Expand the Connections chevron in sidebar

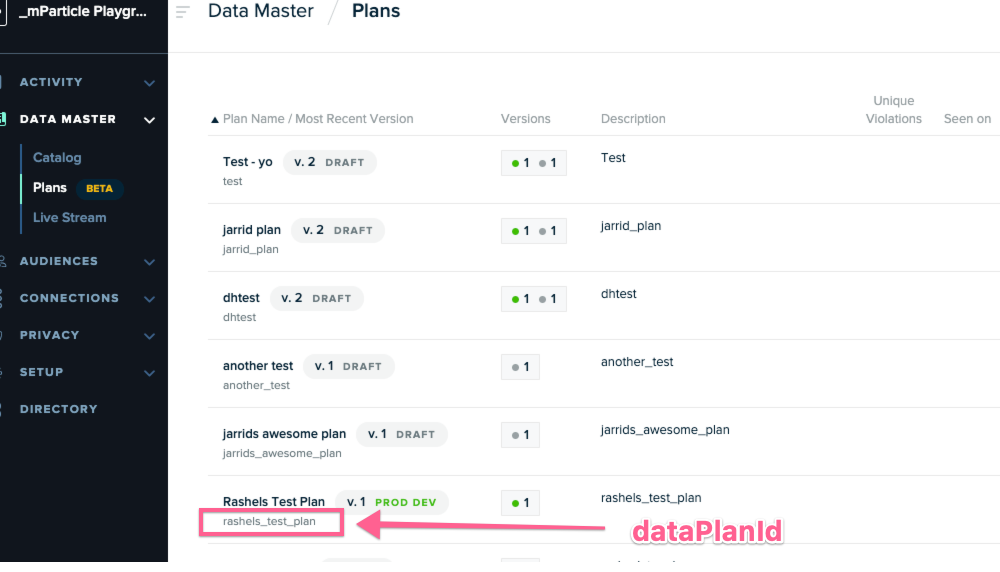coord(149,299)
